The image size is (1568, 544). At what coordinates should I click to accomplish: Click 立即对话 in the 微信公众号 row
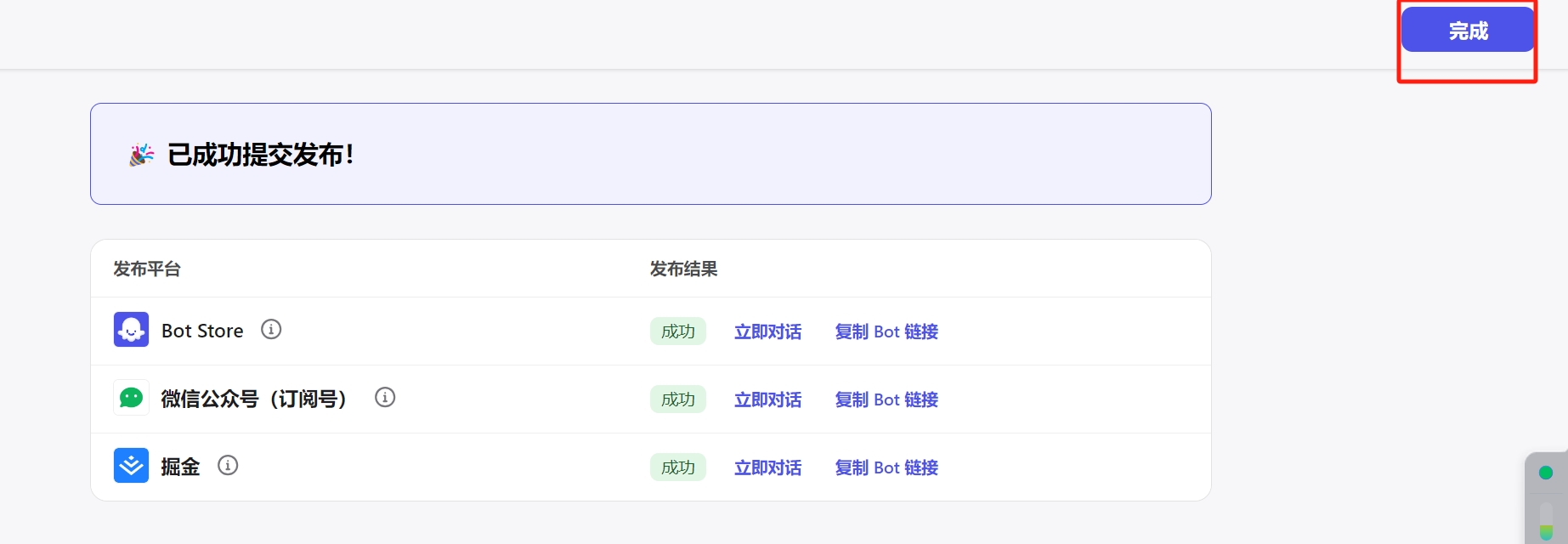point(767,399)
